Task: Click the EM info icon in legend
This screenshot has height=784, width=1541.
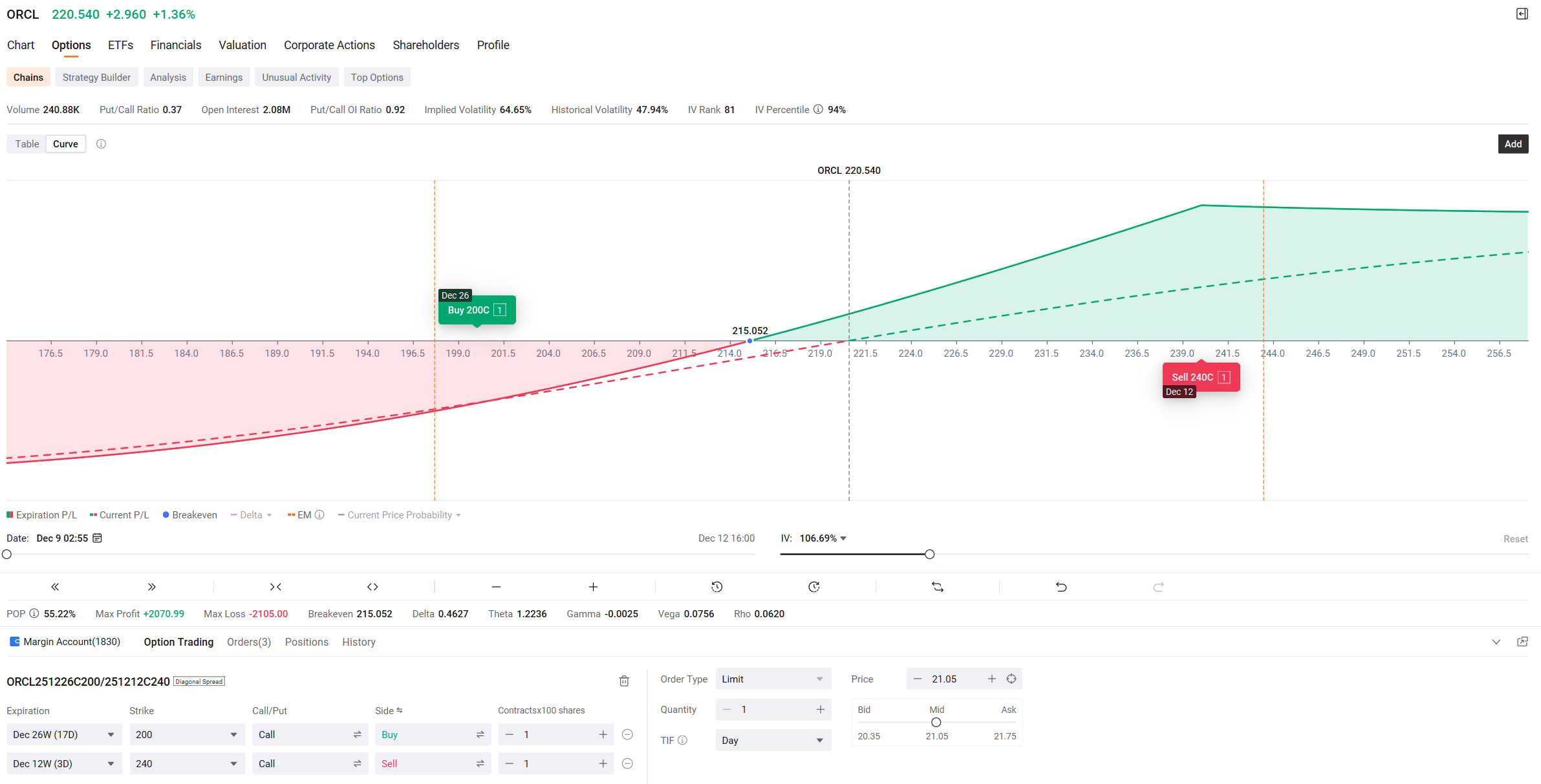Action: (x=319, y=515)
